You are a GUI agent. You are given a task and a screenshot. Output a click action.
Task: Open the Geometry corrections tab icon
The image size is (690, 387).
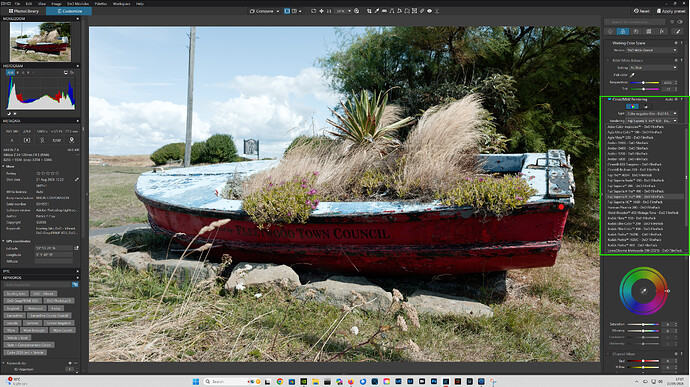click(x=649, y=31)
